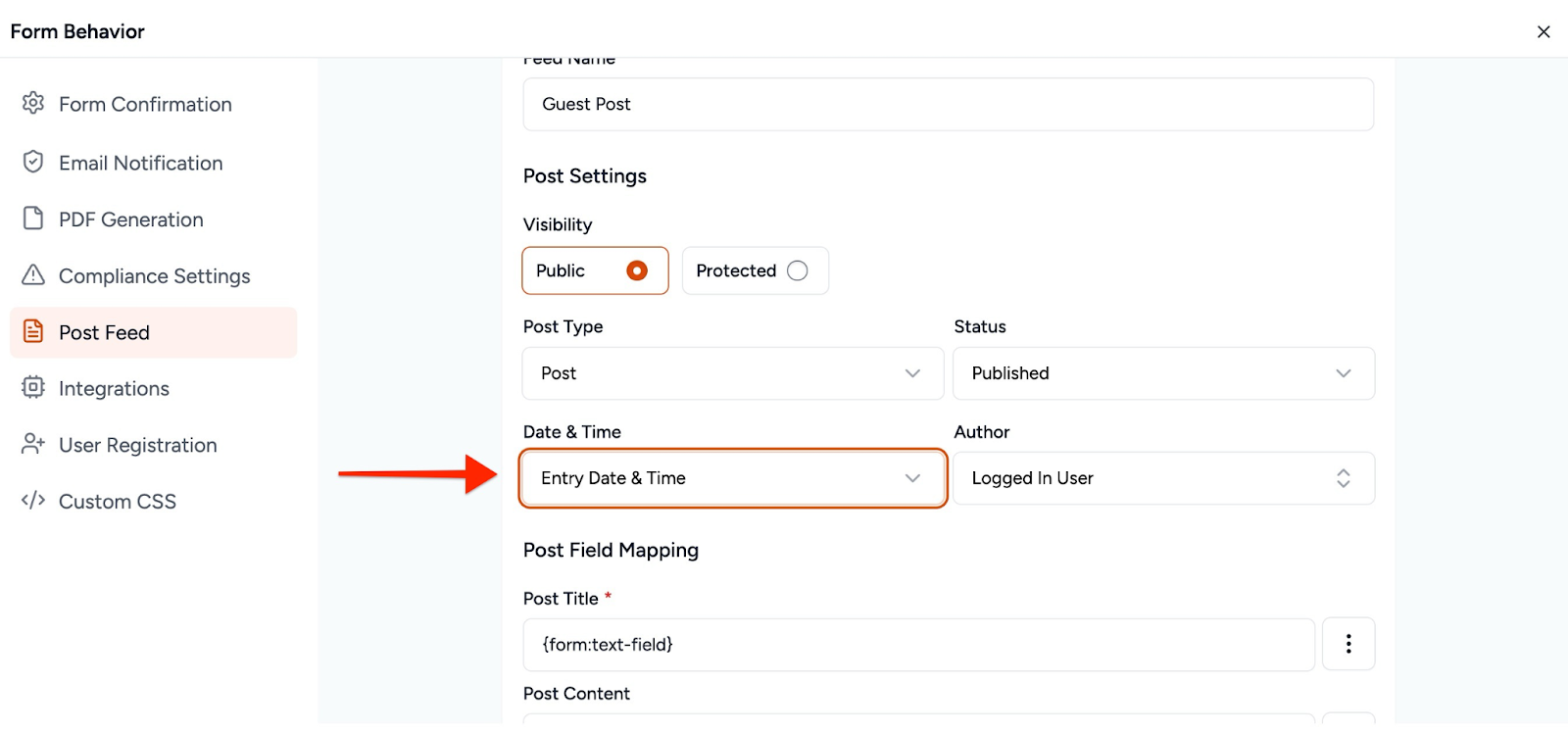Image resolution: width=1568 pixels, height=733 pixels.
Task: Click the User Registration person icon
Action: point(33,444)
